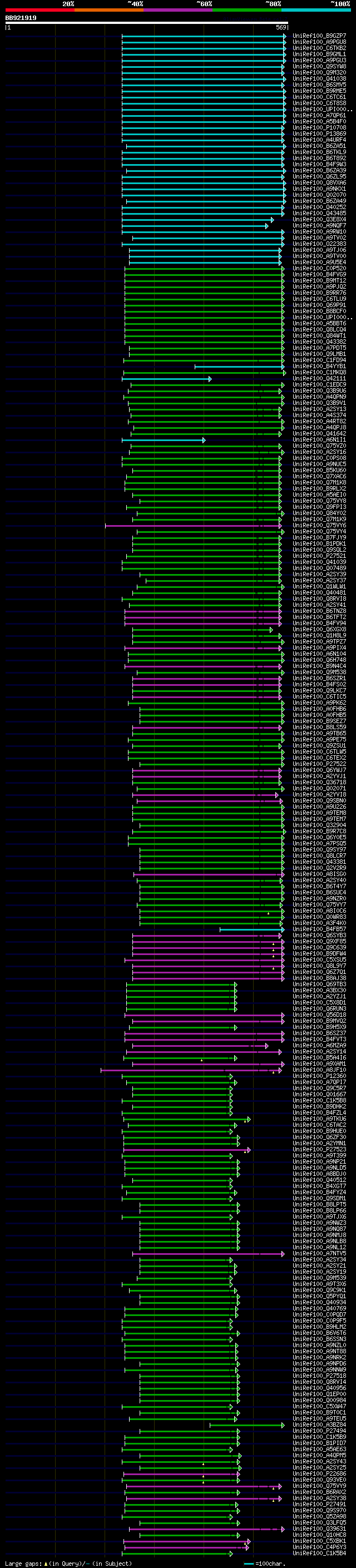Image resolution: width=356 pixels, height=1568 pixels.
Task: Open hit UniRef100_A9PGU3
Action: click(319, 60)
